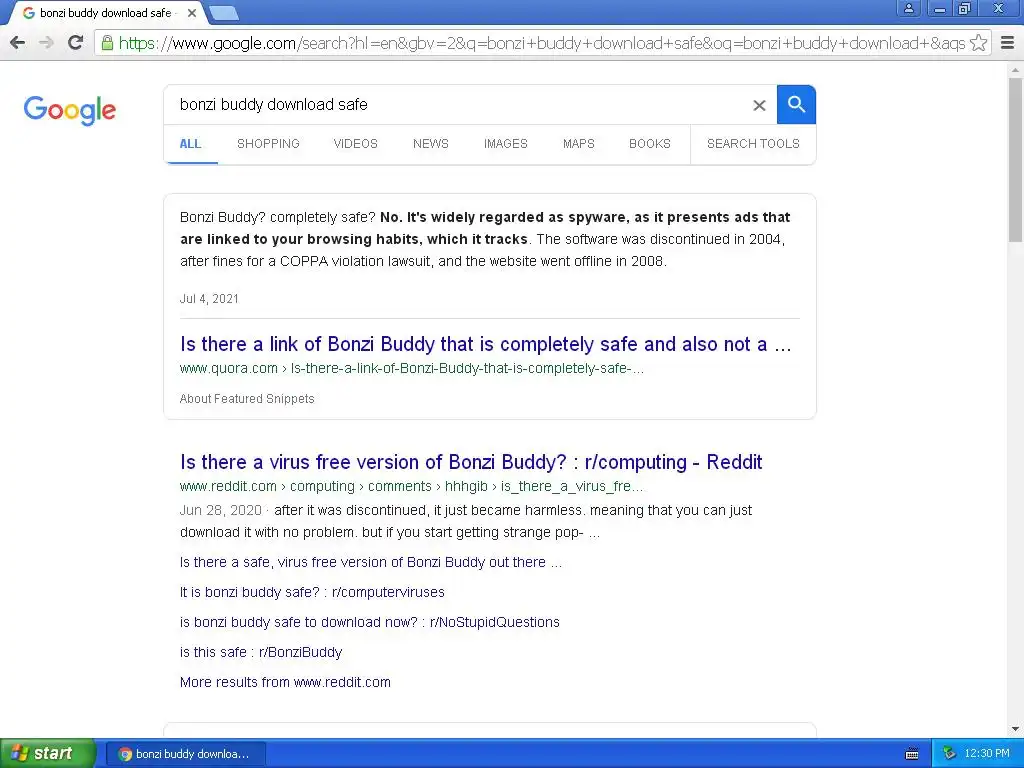Bookmark page with the star icon
Screen dimensions: 1024x768
978,43
